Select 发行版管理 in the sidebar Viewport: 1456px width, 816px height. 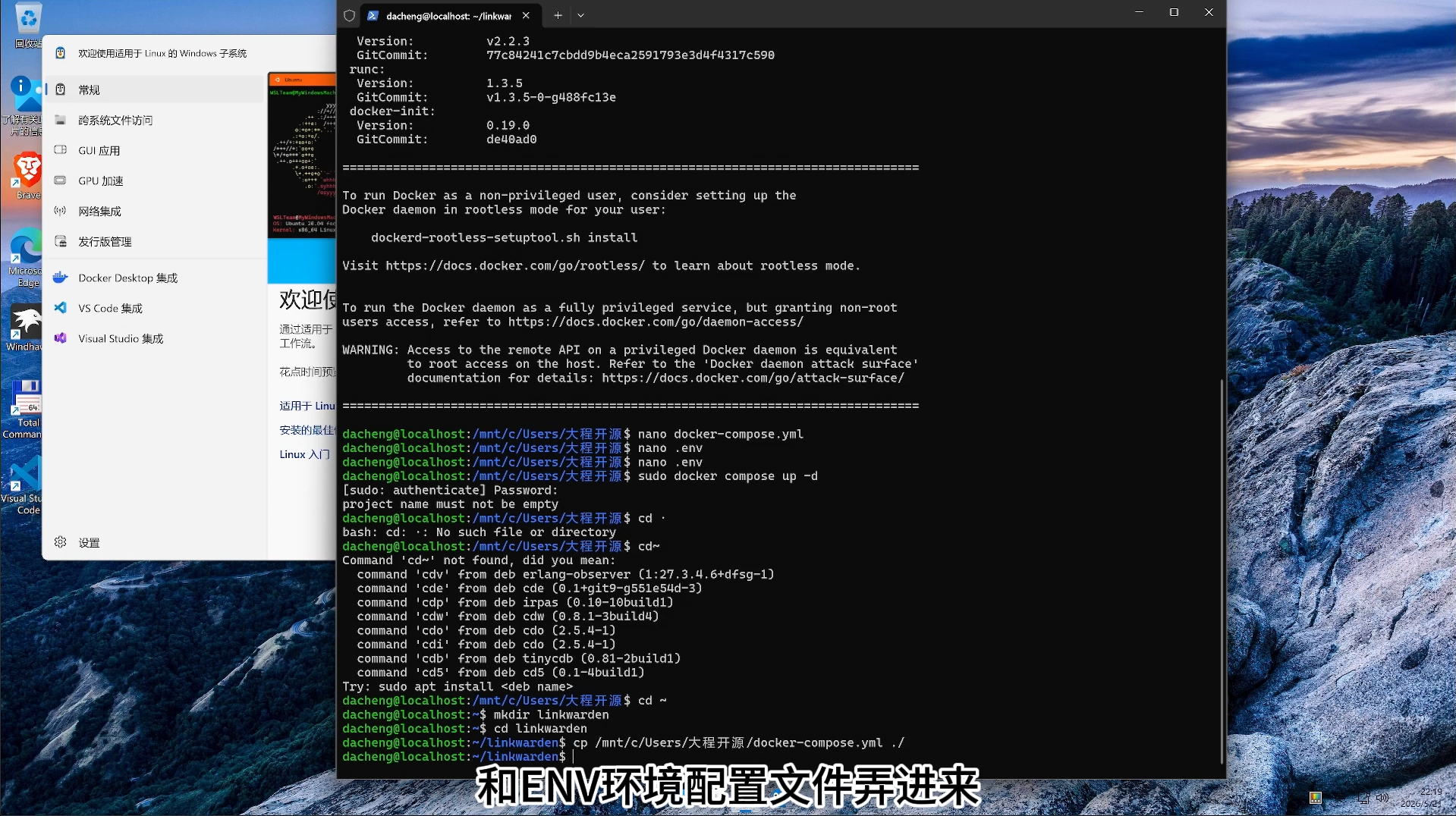click(x=154, y=241)
